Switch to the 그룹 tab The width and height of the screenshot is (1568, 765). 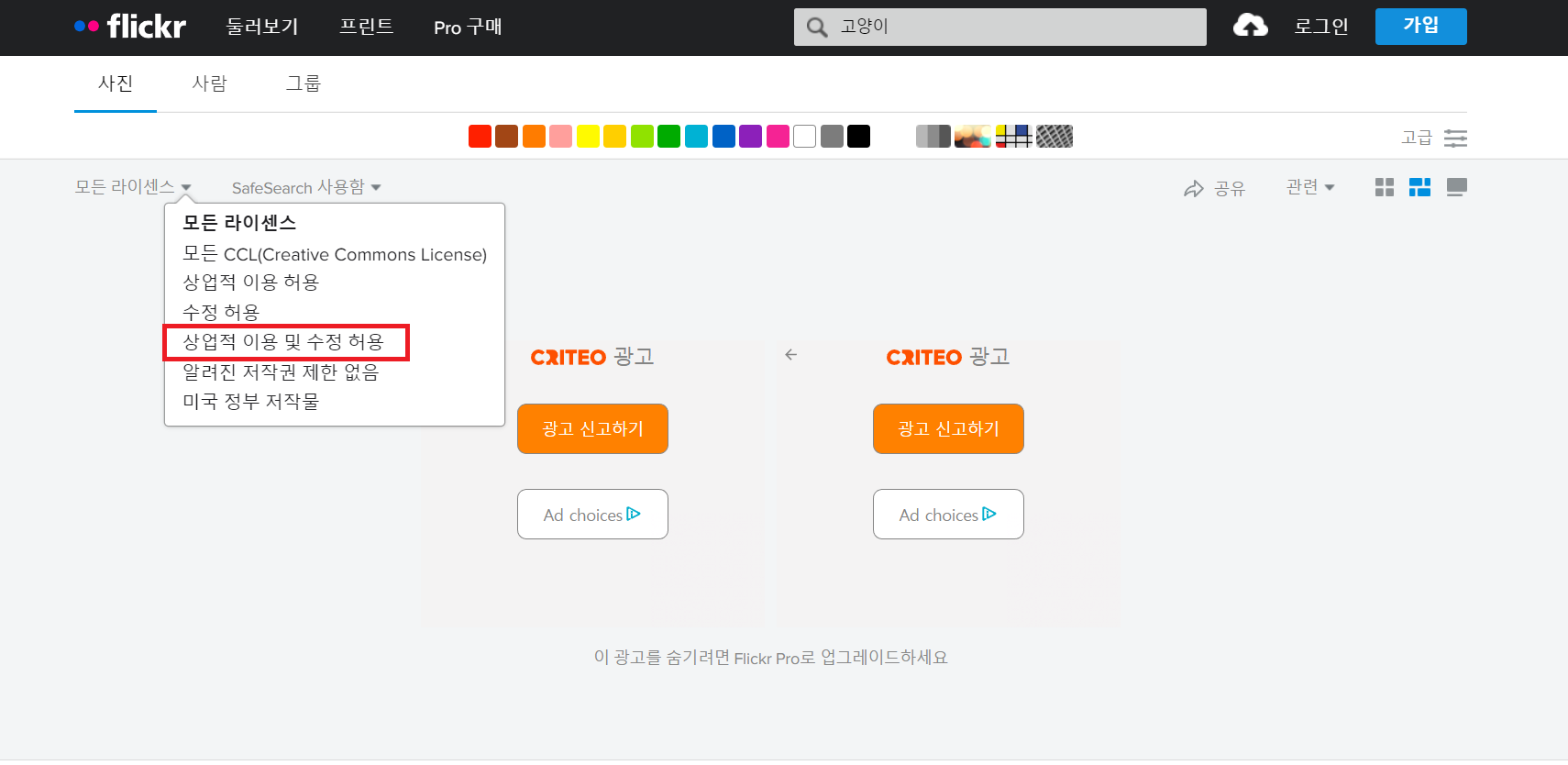[x=304, y=83]
